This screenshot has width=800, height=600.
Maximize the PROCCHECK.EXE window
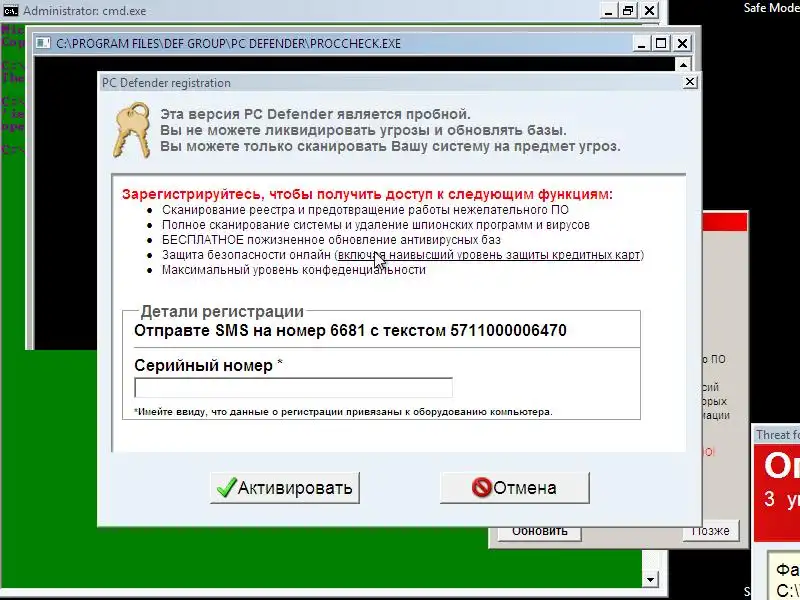pos(661,43)
